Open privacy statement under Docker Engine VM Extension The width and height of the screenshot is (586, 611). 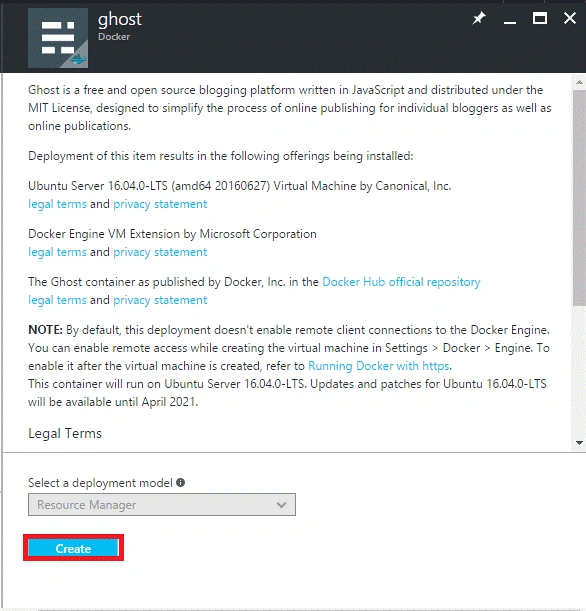160,252
